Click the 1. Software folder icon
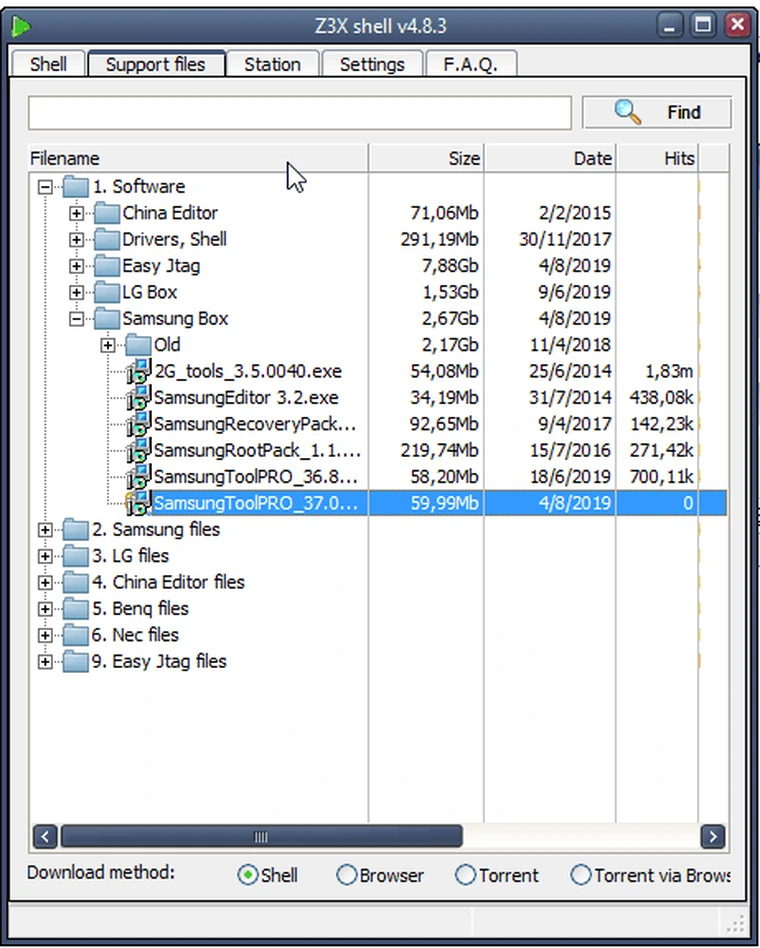Viewport: 760px width, 948px height. point(76,186)
